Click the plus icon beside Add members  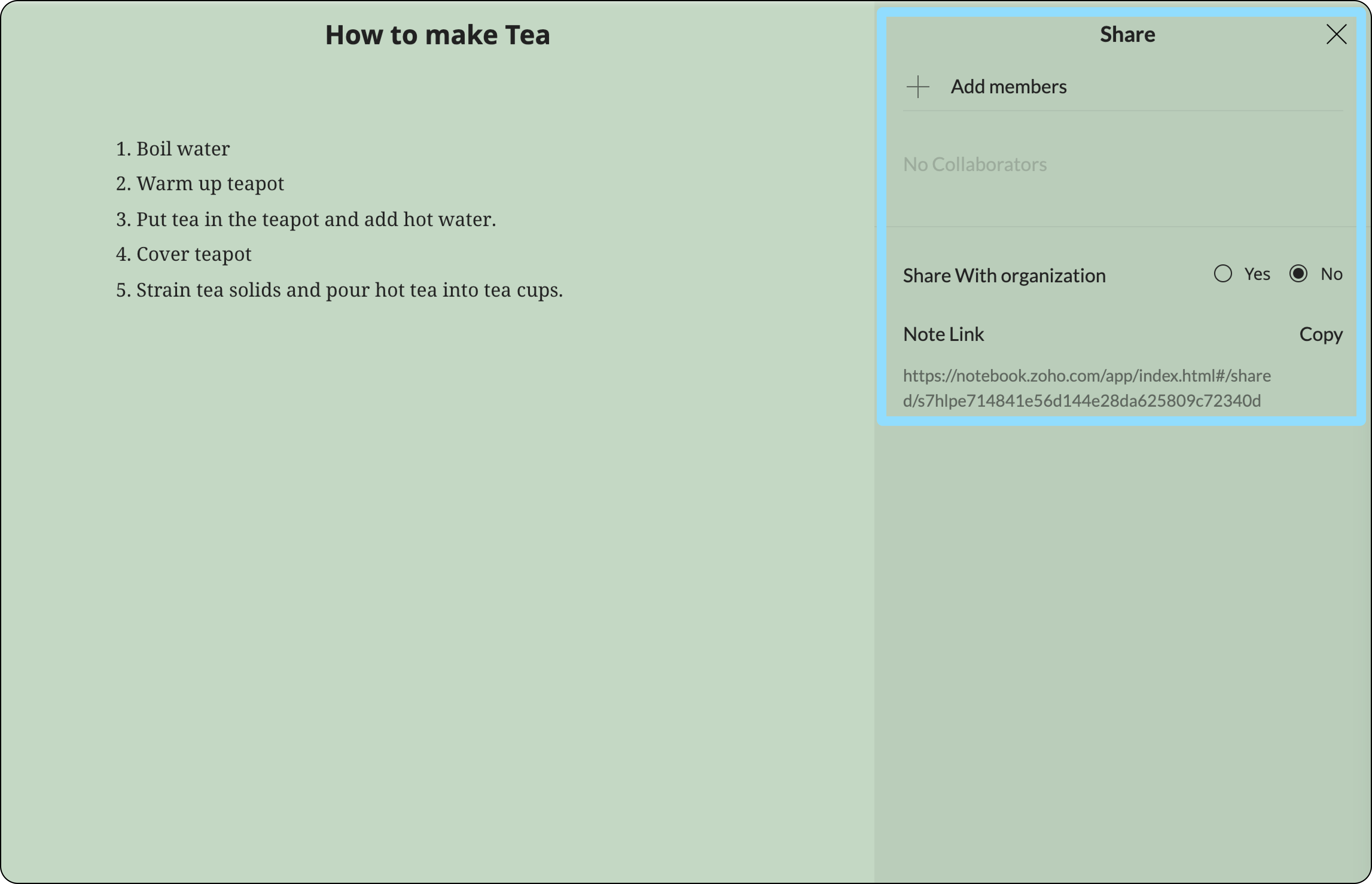pos(917,87)
